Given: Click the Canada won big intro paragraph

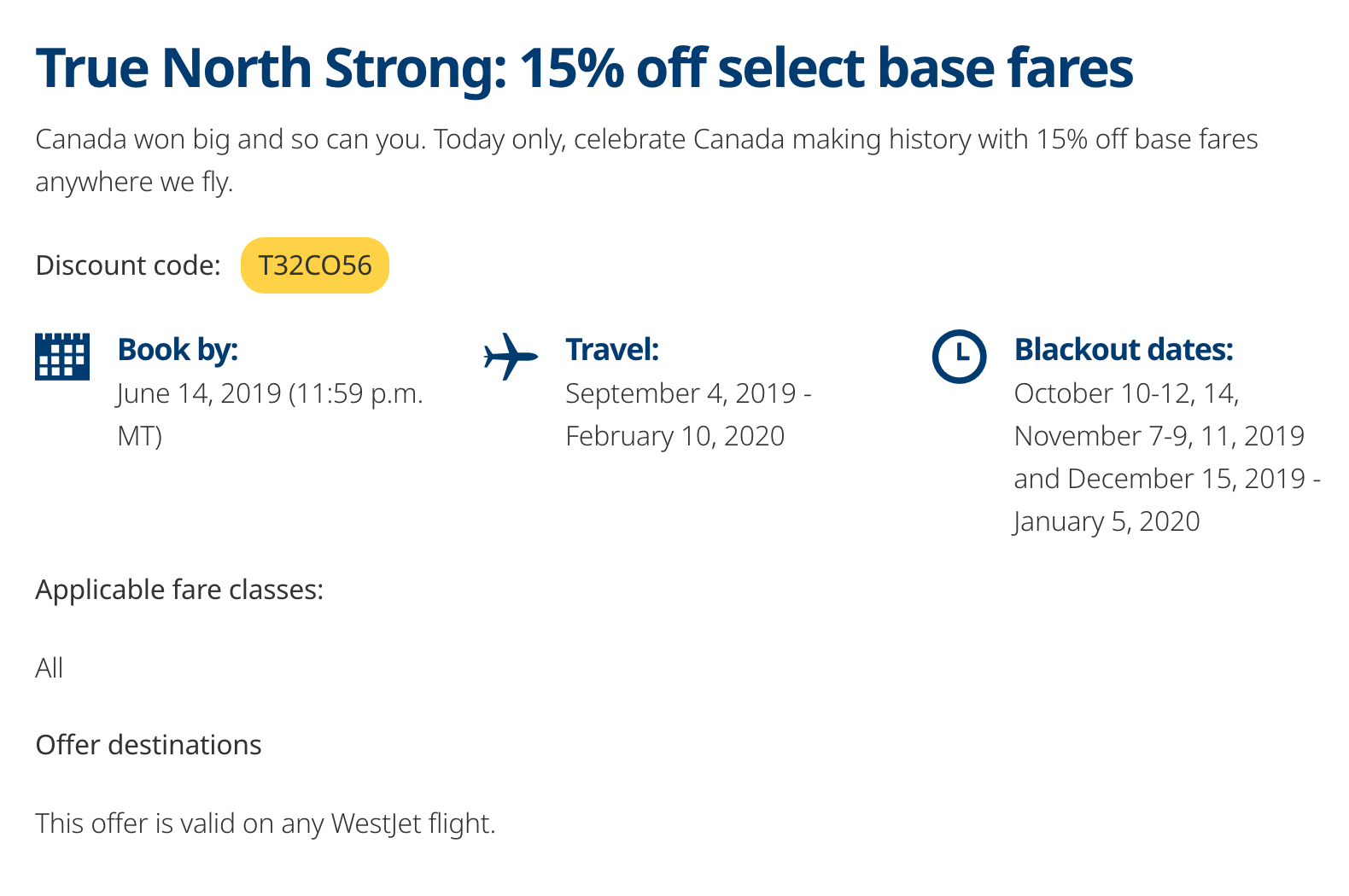Looking at the screenshot, I should pos(646,160).
